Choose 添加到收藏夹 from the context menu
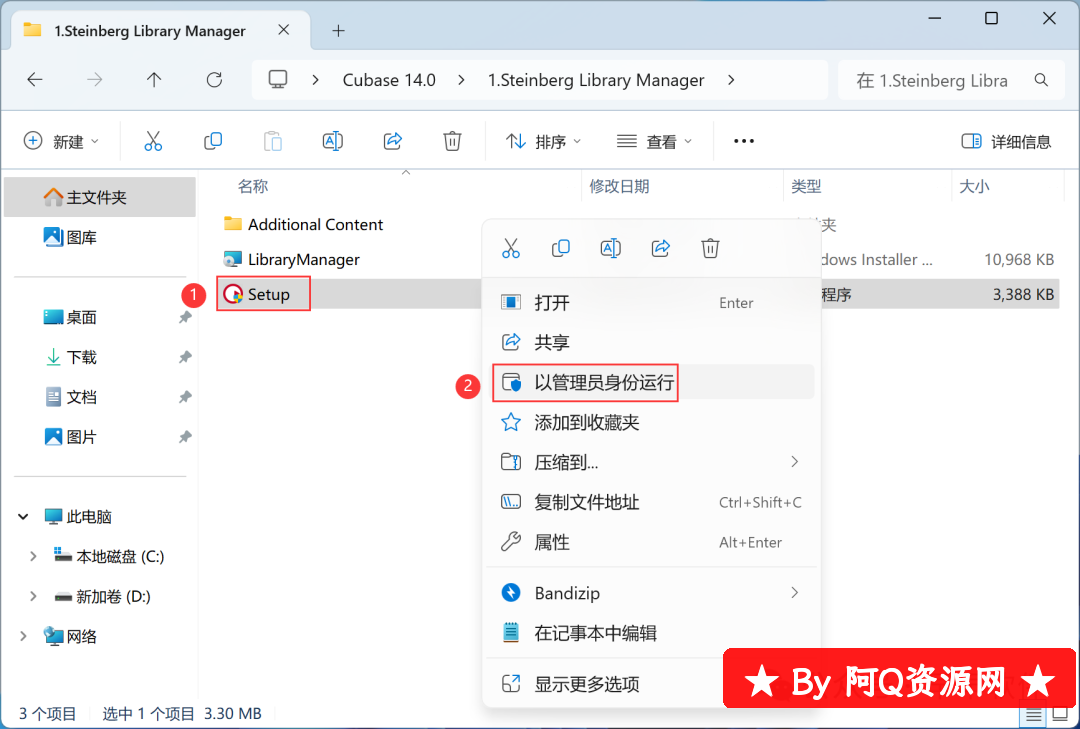Viewport: 1080px width, 729px height. coord(653,422)
